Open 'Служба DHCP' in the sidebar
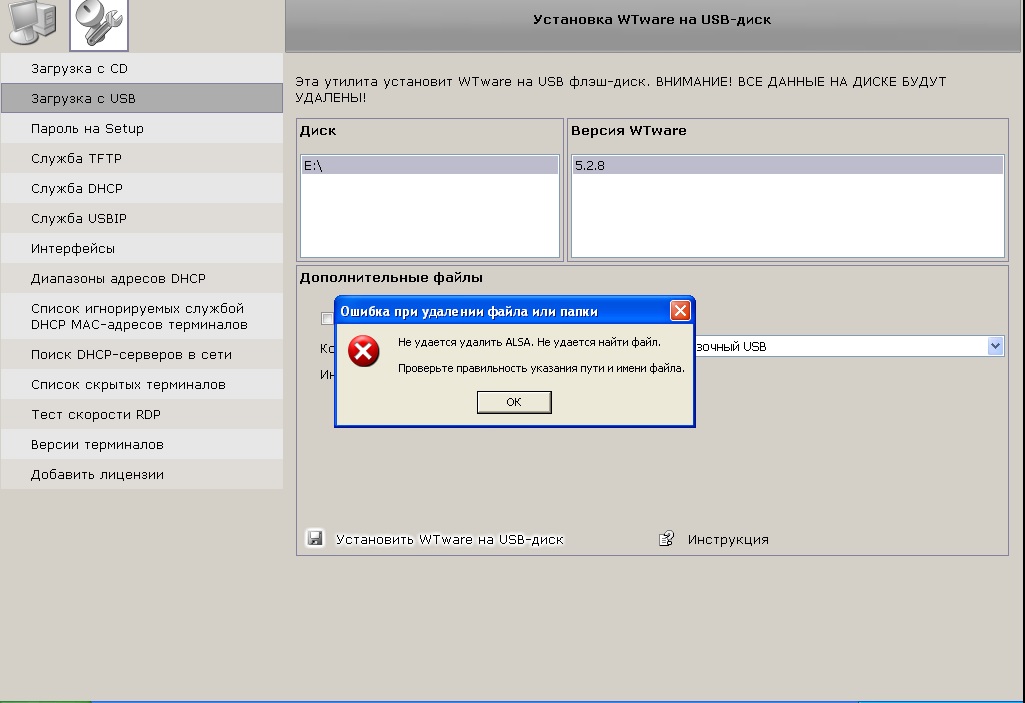The height and width of the screenshot is (703, 1025). pos(76,189)
